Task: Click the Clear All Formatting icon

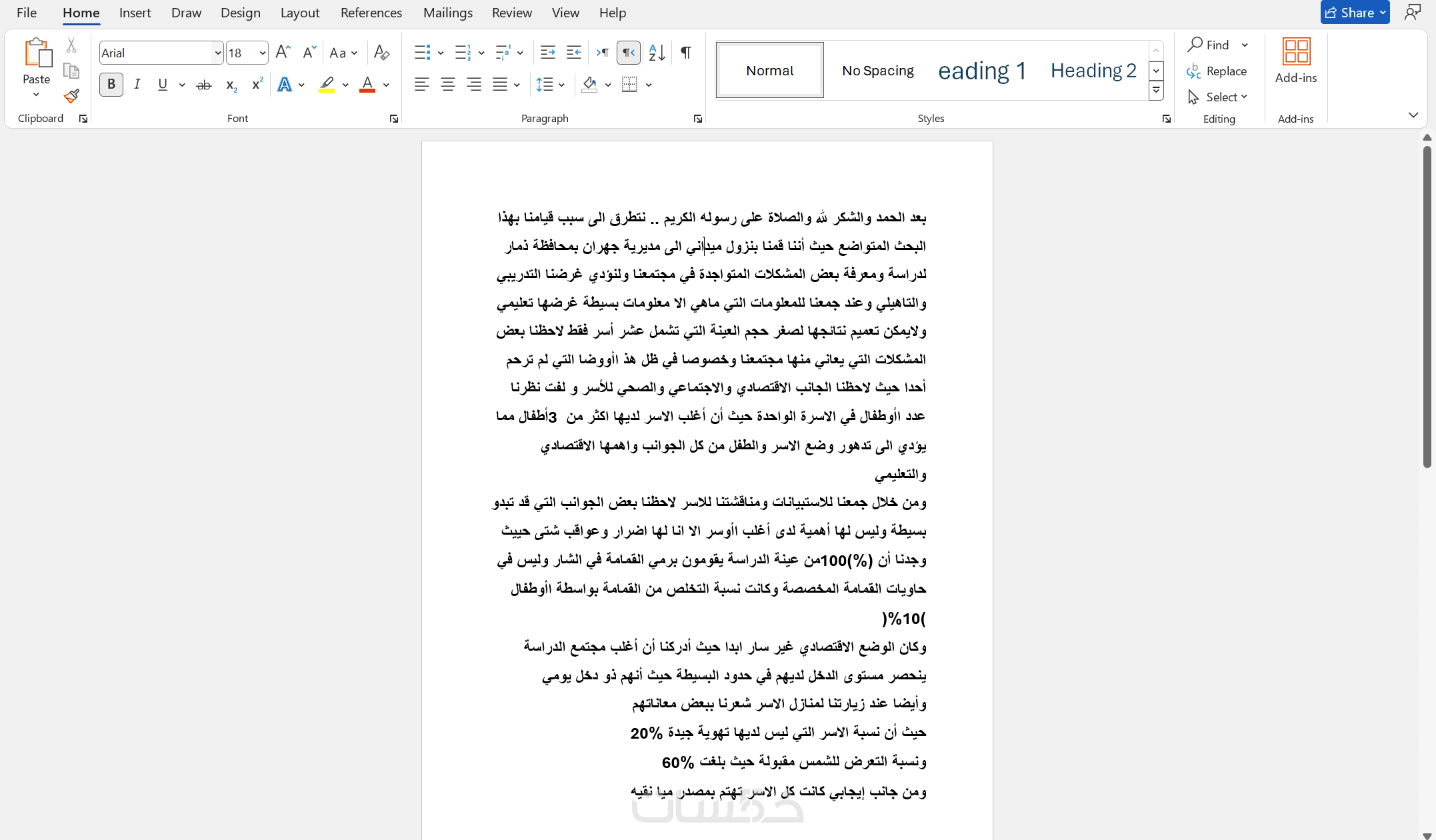Action: tap(381, 53)
